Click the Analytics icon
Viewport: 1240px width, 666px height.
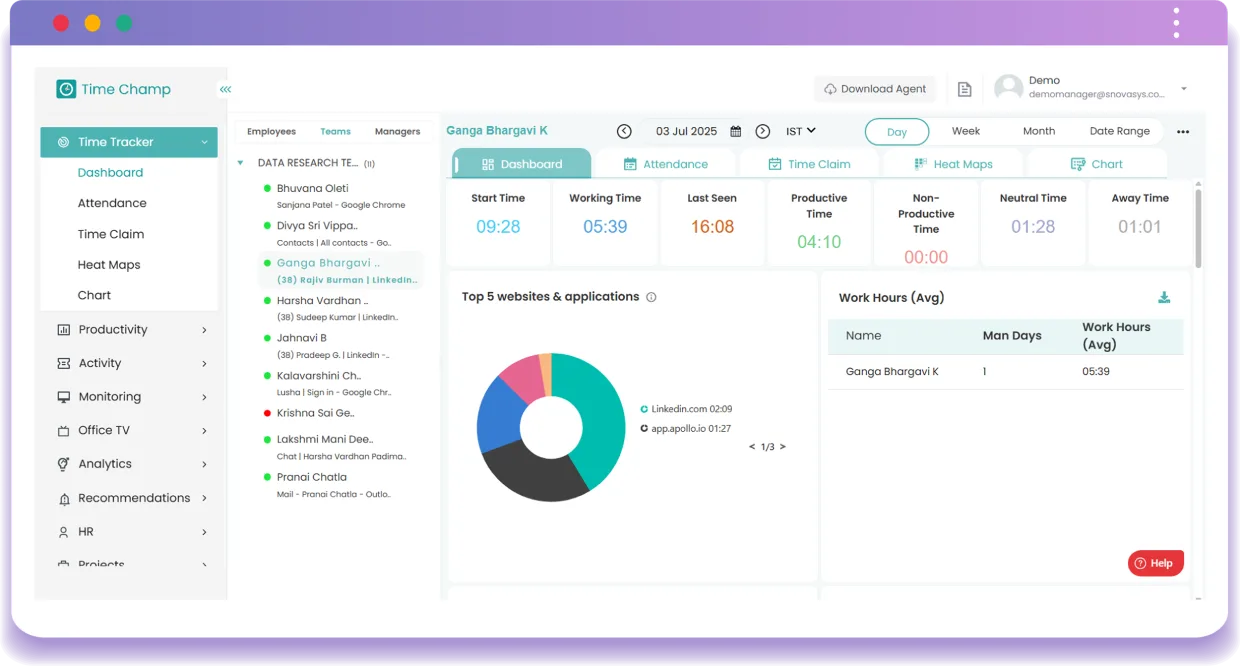[64, 464]
